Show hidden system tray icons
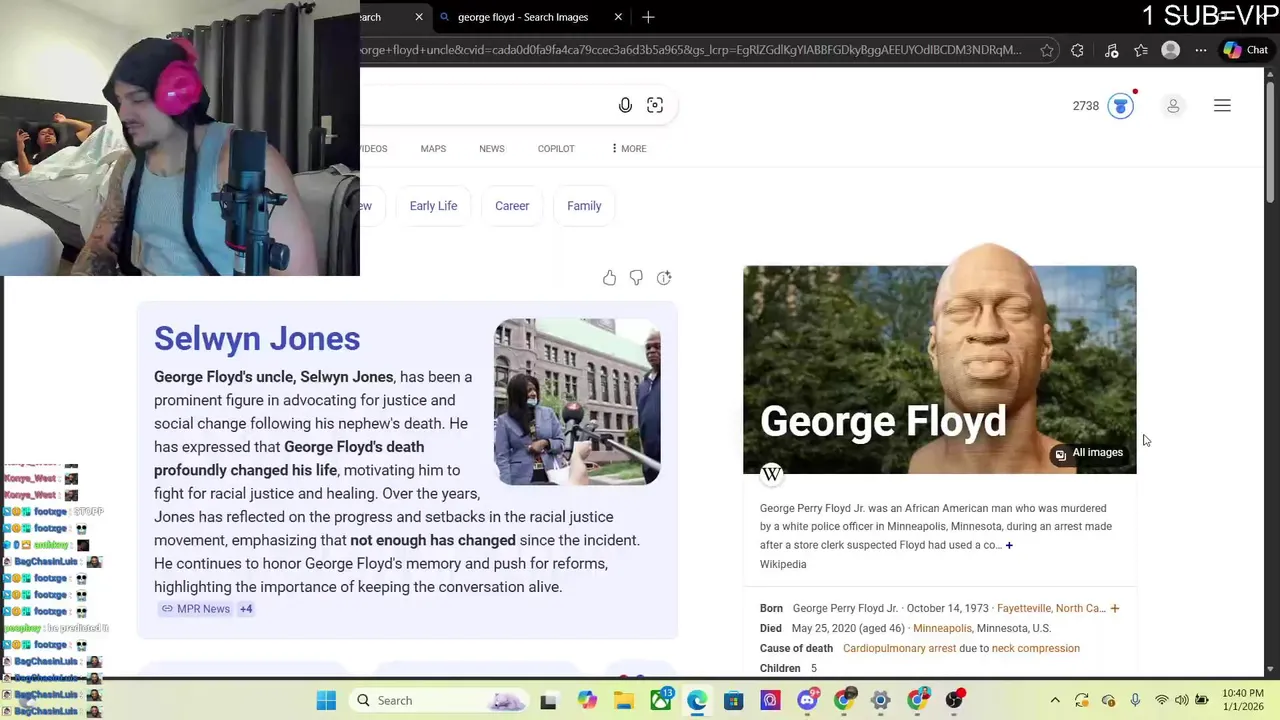The image size is (1280, 720). coord(1055,700)
